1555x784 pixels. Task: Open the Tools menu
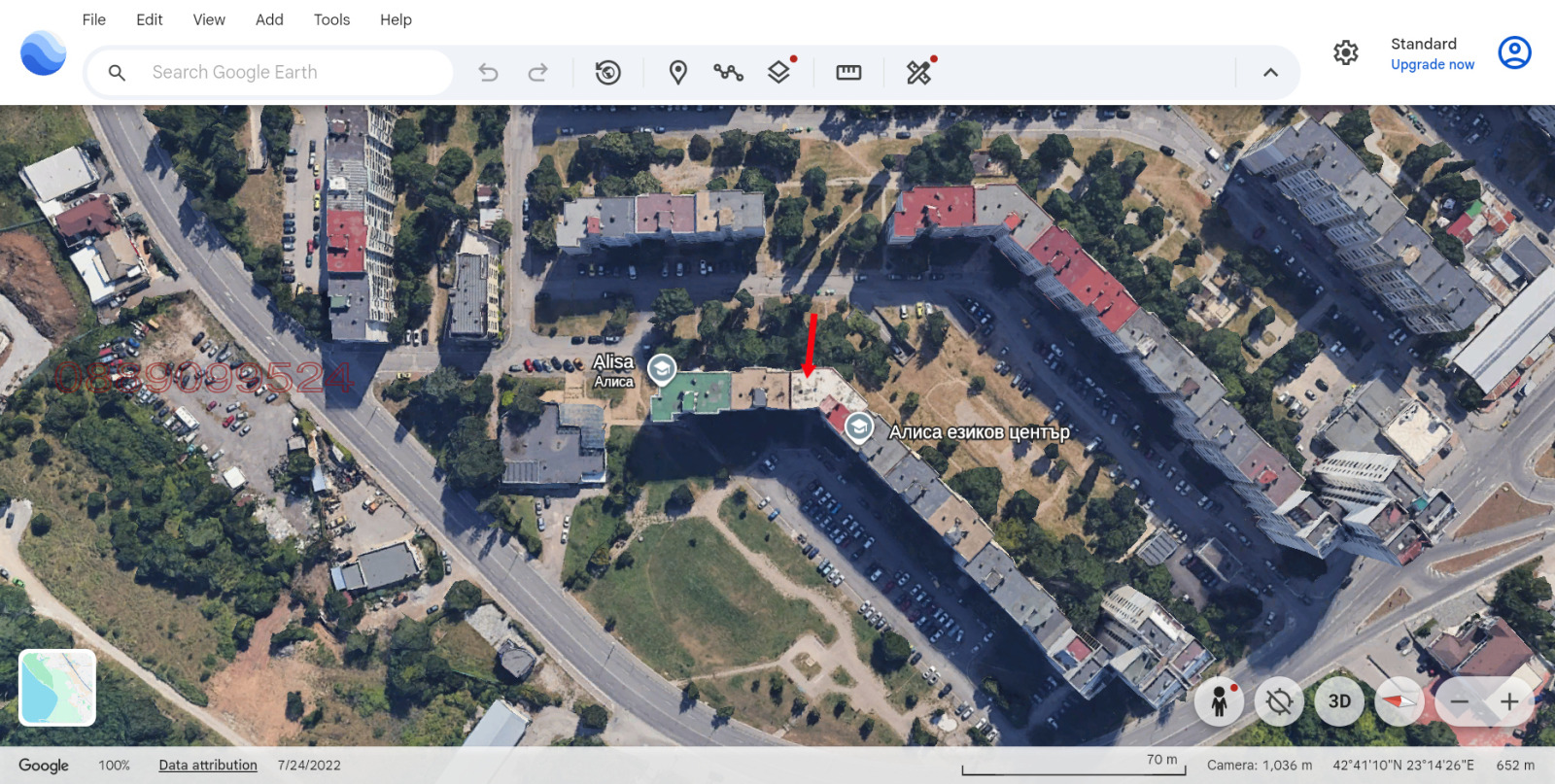(x=331, y=19)
